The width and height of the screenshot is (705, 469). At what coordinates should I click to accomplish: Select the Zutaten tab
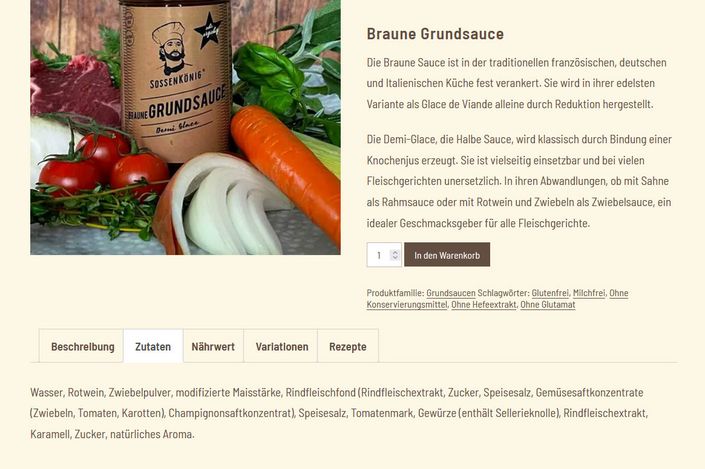[x=153, y=346]
